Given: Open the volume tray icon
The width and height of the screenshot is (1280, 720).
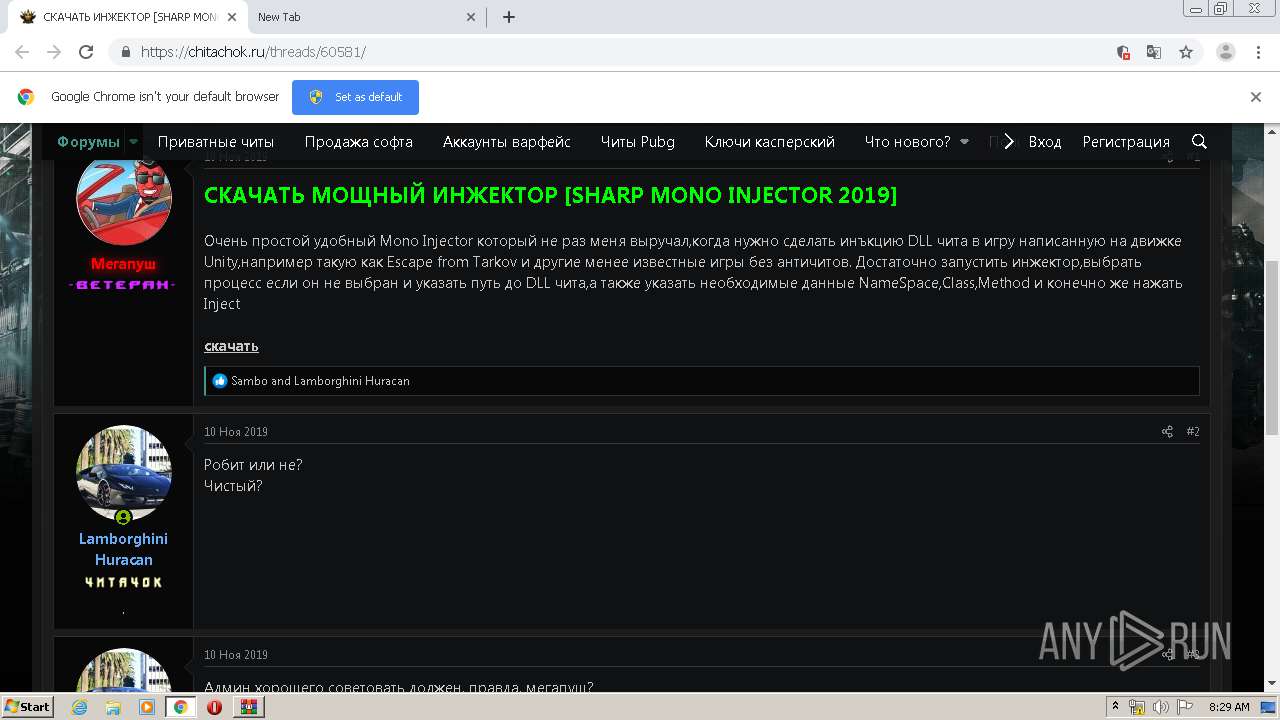Looking at the screenshot, I should (x=1160, y=707).
